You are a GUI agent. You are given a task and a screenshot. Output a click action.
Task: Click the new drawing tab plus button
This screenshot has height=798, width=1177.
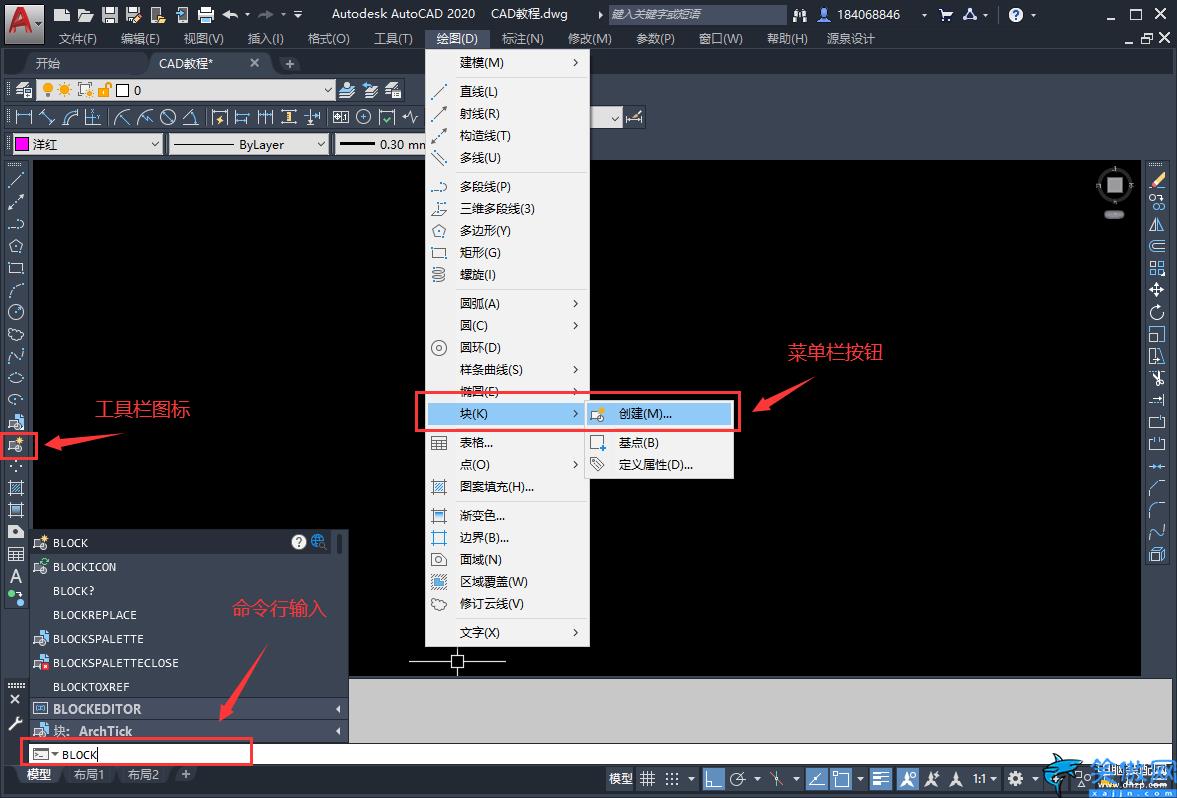tap(290, 64)
